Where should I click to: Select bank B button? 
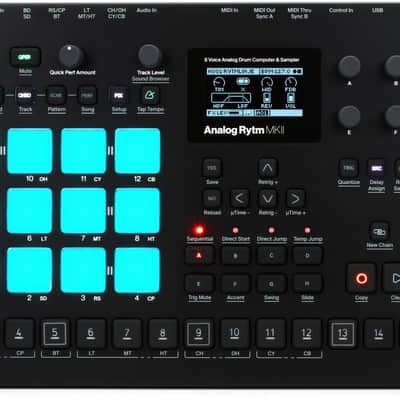tap(235, 256)
